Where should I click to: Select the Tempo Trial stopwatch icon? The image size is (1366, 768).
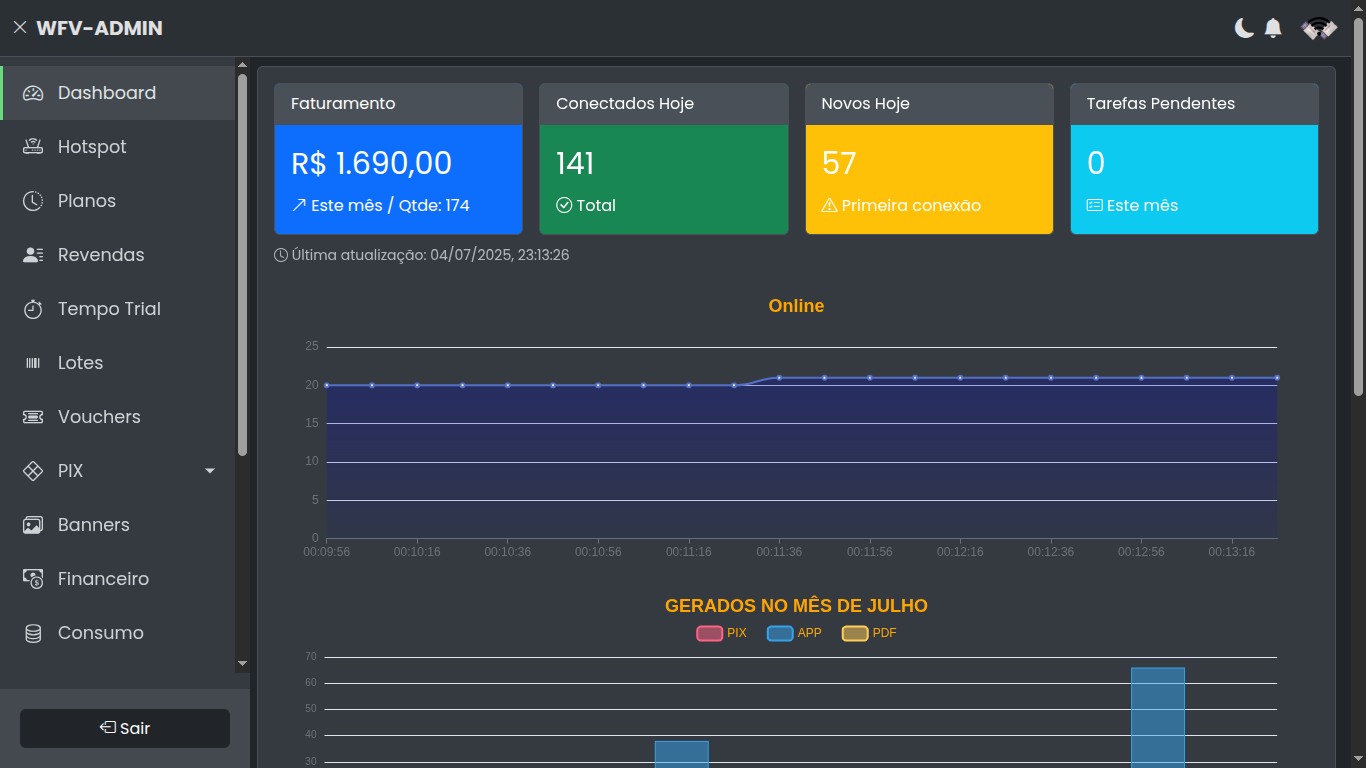point(33,308)
